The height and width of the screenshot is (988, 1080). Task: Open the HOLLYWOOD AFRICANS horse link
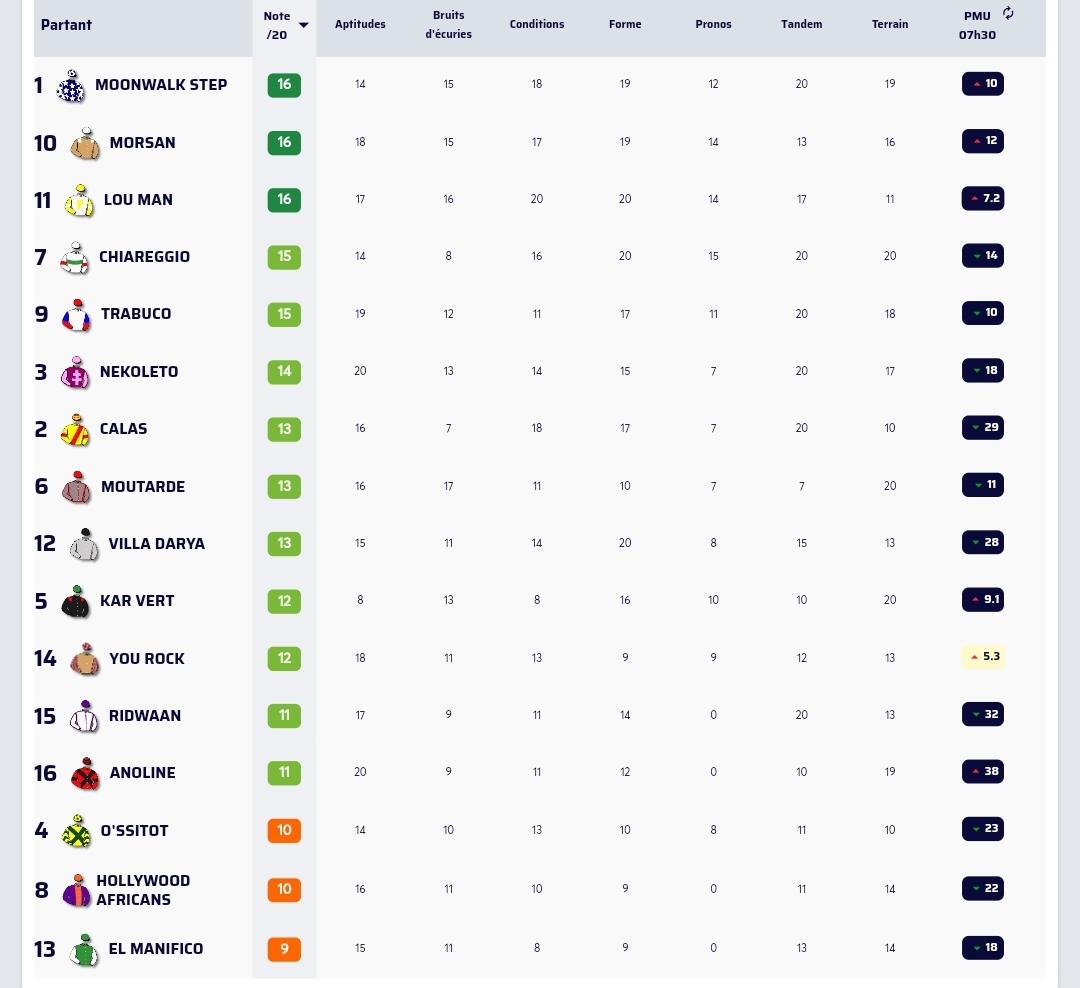[x=143, y=890]
